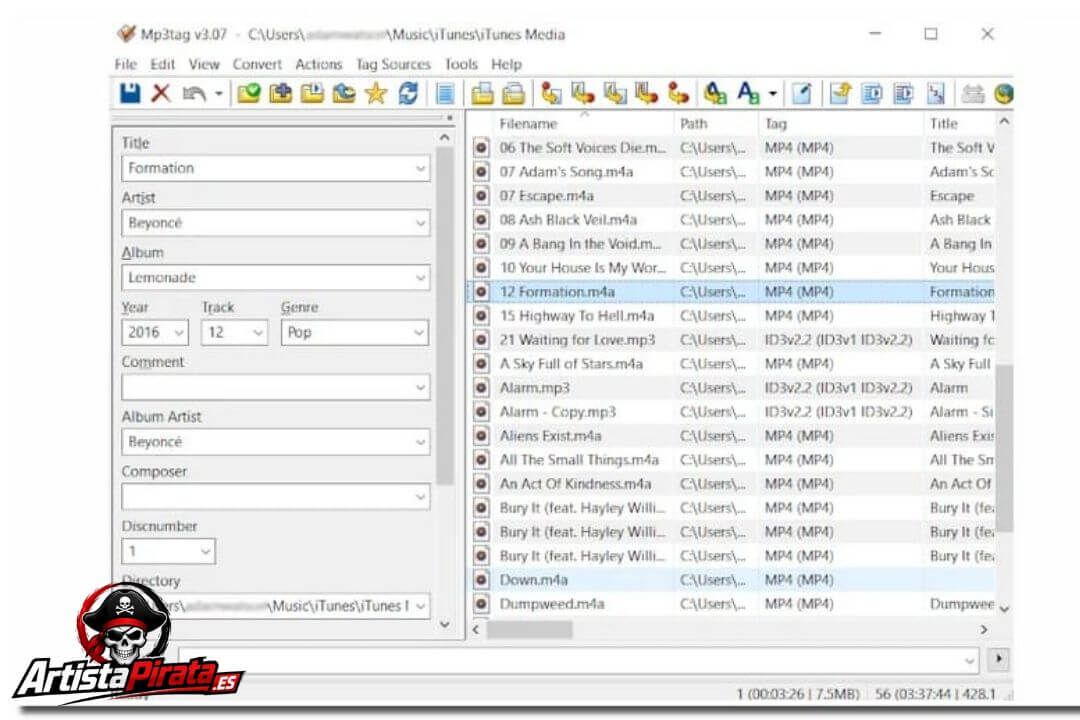
Task: Select the file 15 Highway To Hell.m4a
Action: 733,316
